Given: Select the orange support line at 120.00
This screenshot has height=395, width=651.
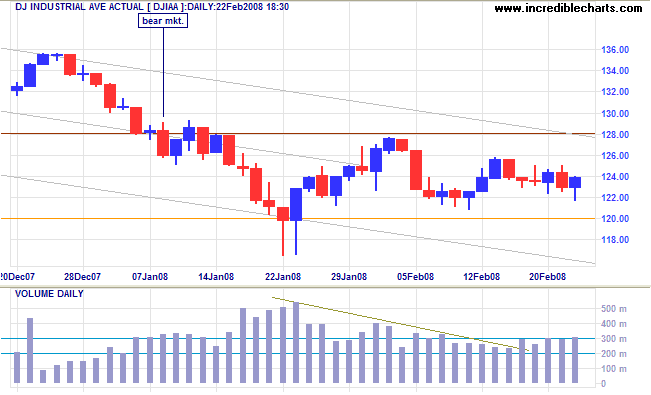Looking at the screenshot, I should pyautogui.click(x=298, y=218).
